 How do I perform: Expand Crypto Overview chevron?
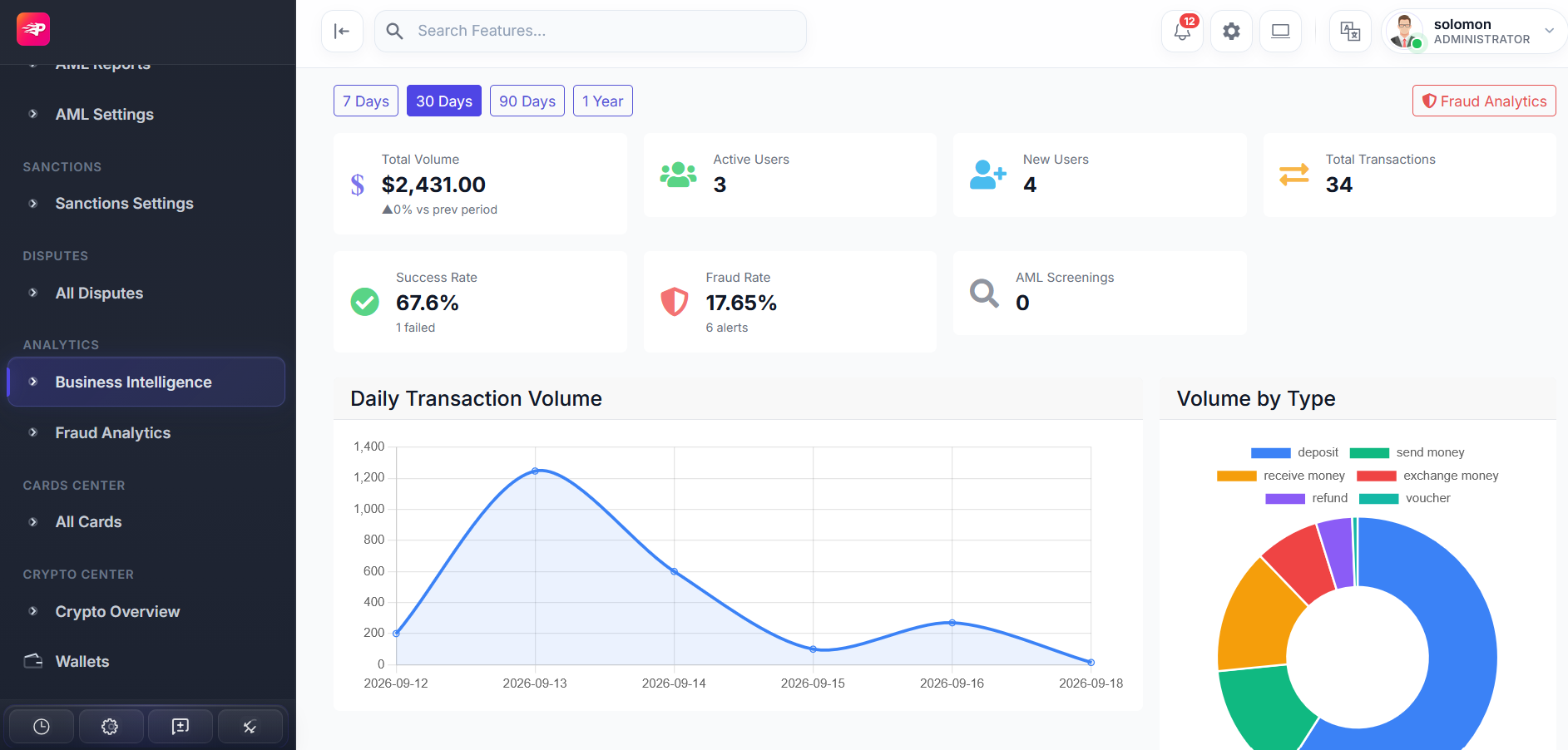point(33,611)
